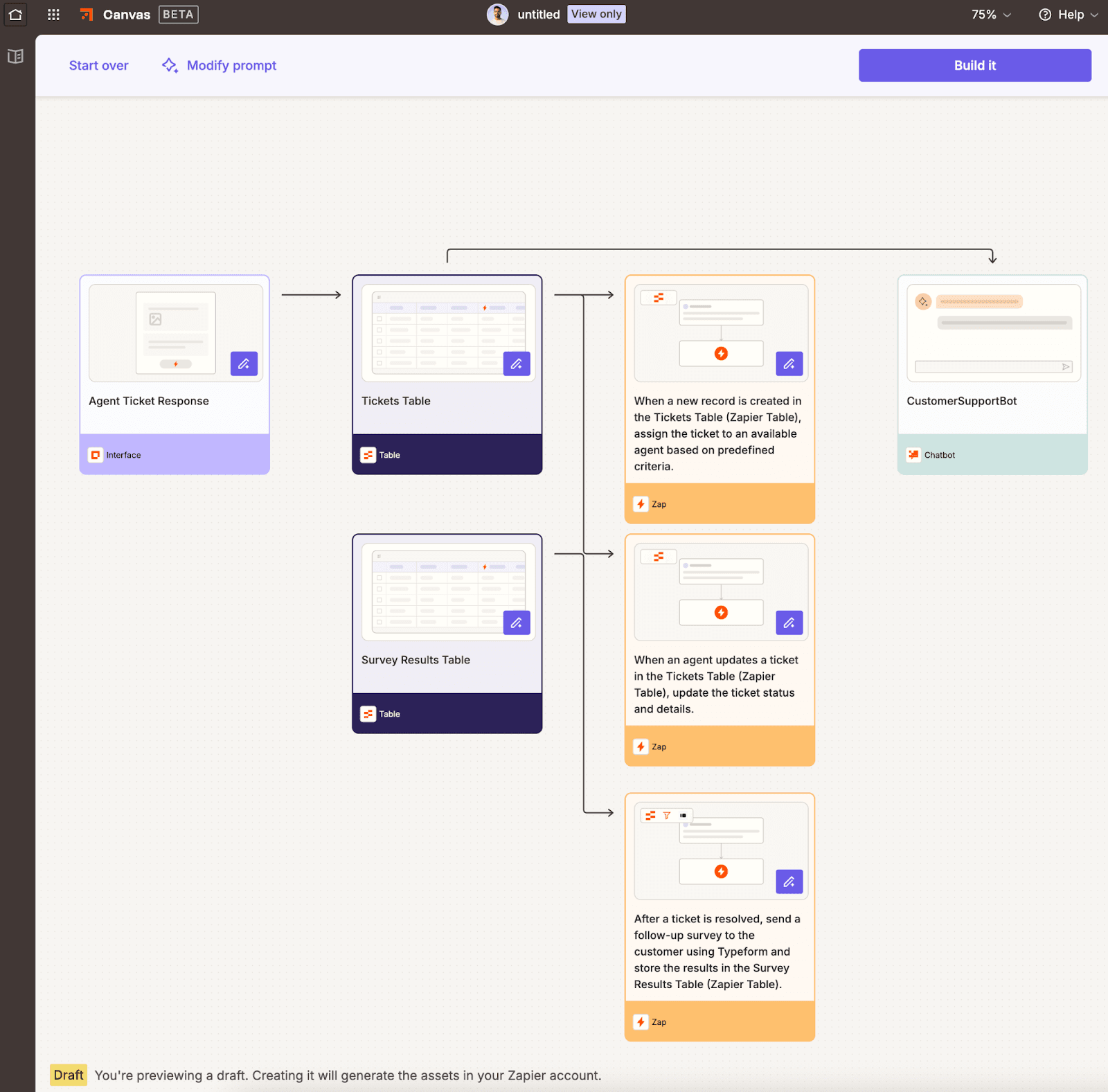Click the BETA label
This screenshot has width=1108, height=1092.
pos(178,15)
